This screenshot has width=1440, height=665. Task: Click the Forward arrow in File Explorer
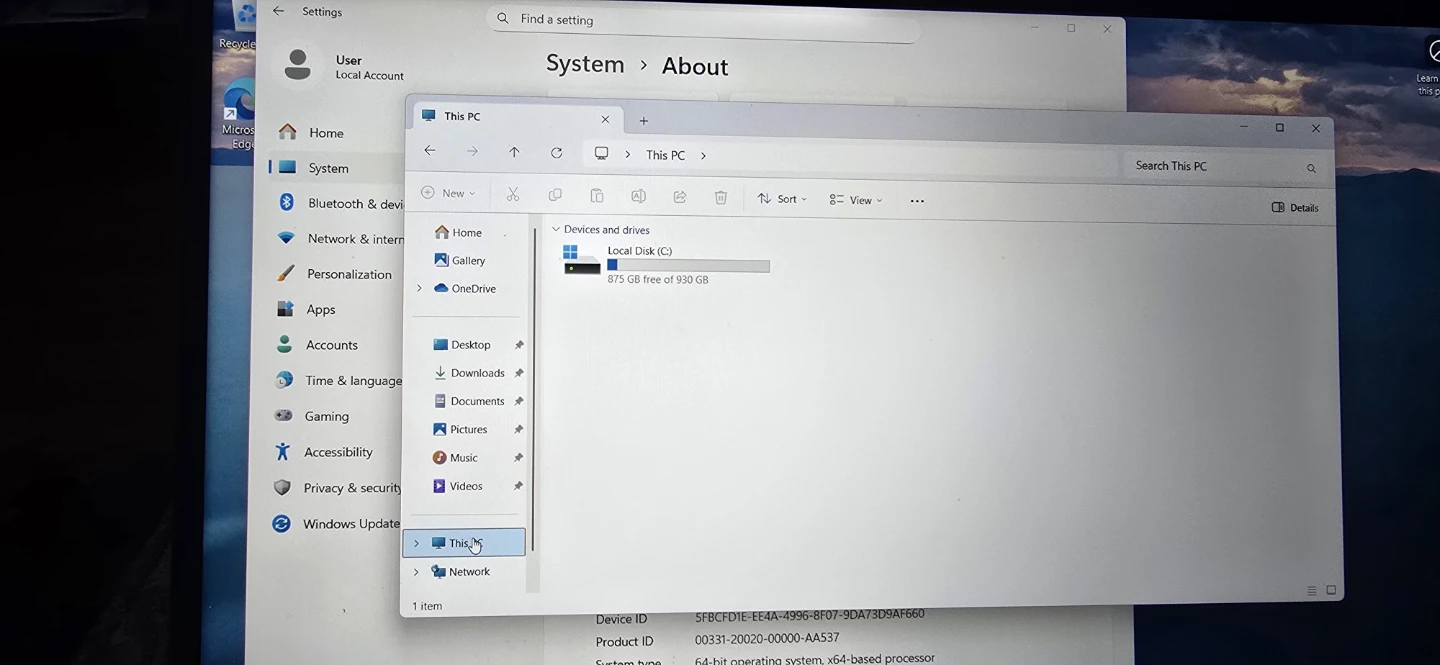[x=472, y=152]
